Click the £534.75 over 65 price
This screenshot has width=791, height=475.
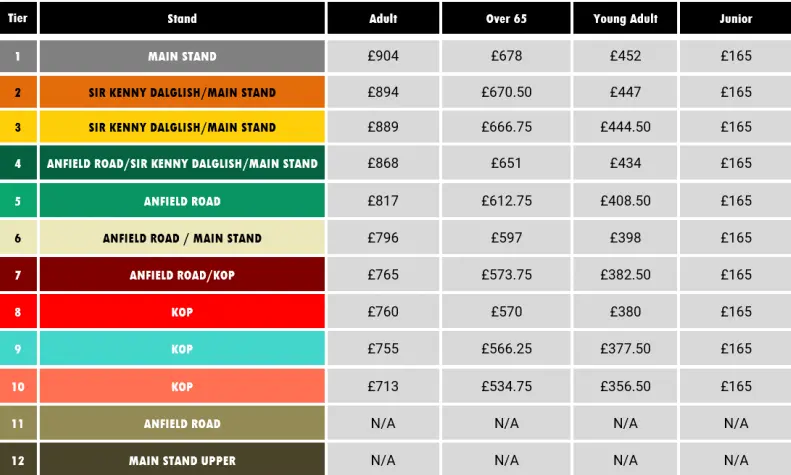[x=506, y=386]
